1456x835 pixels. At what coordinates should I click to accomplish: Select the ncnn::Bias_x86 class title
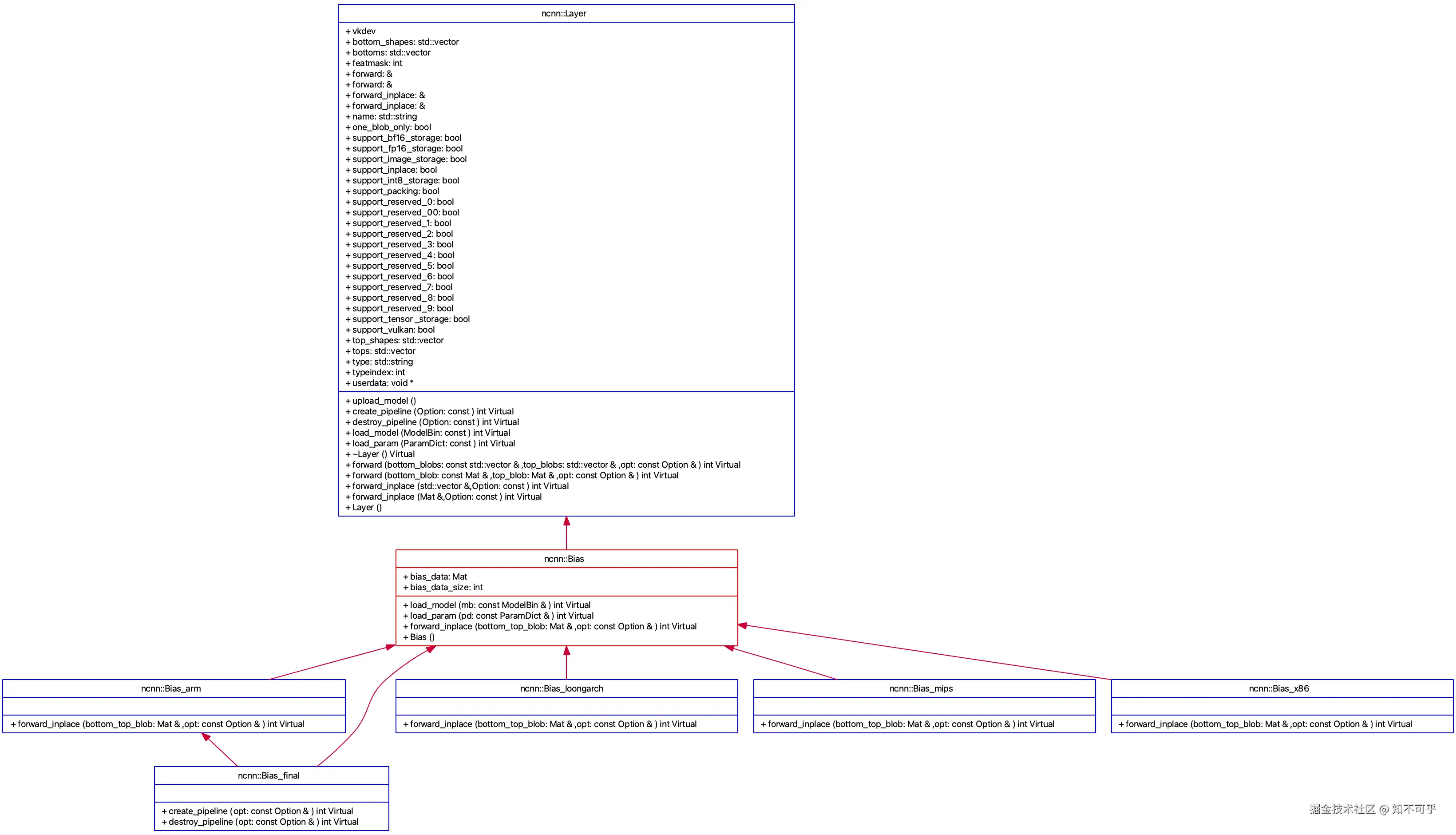tap(1279, 689)
